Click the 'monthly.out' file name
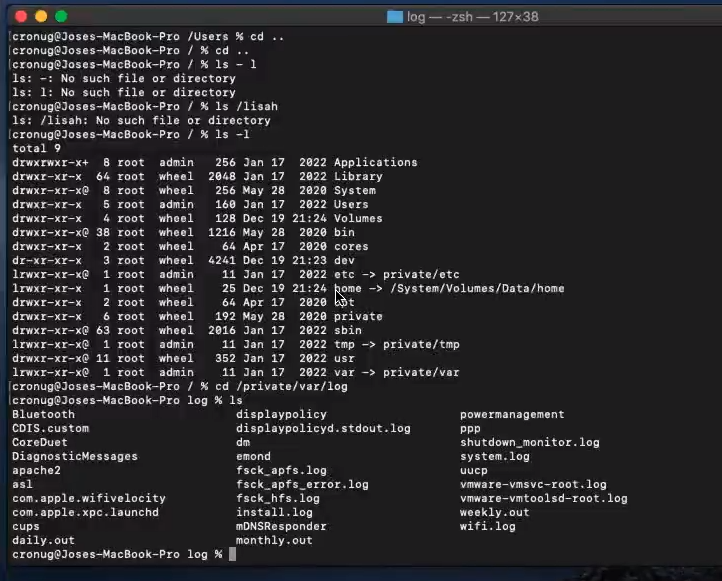This screenshot has width=722, height=581. (274, 540)
